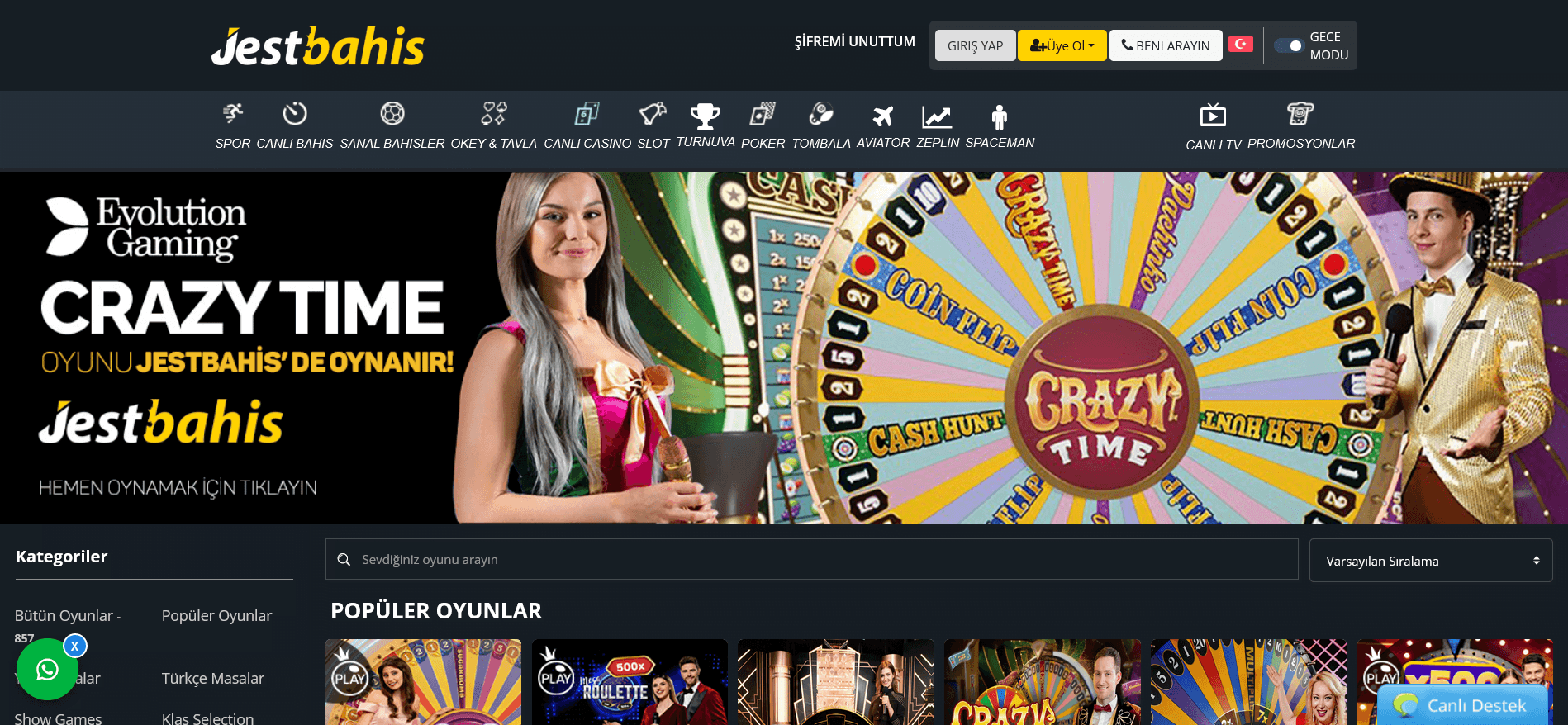The height and width of the screenshot is (725, 1568).
Task: Expand the Üye Ol dropdown
Action: [1062, 45]
